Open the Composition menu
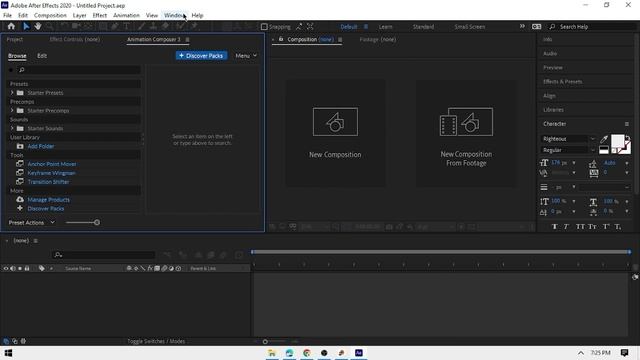This screenshot has height=360, width=640. [50, 15]
